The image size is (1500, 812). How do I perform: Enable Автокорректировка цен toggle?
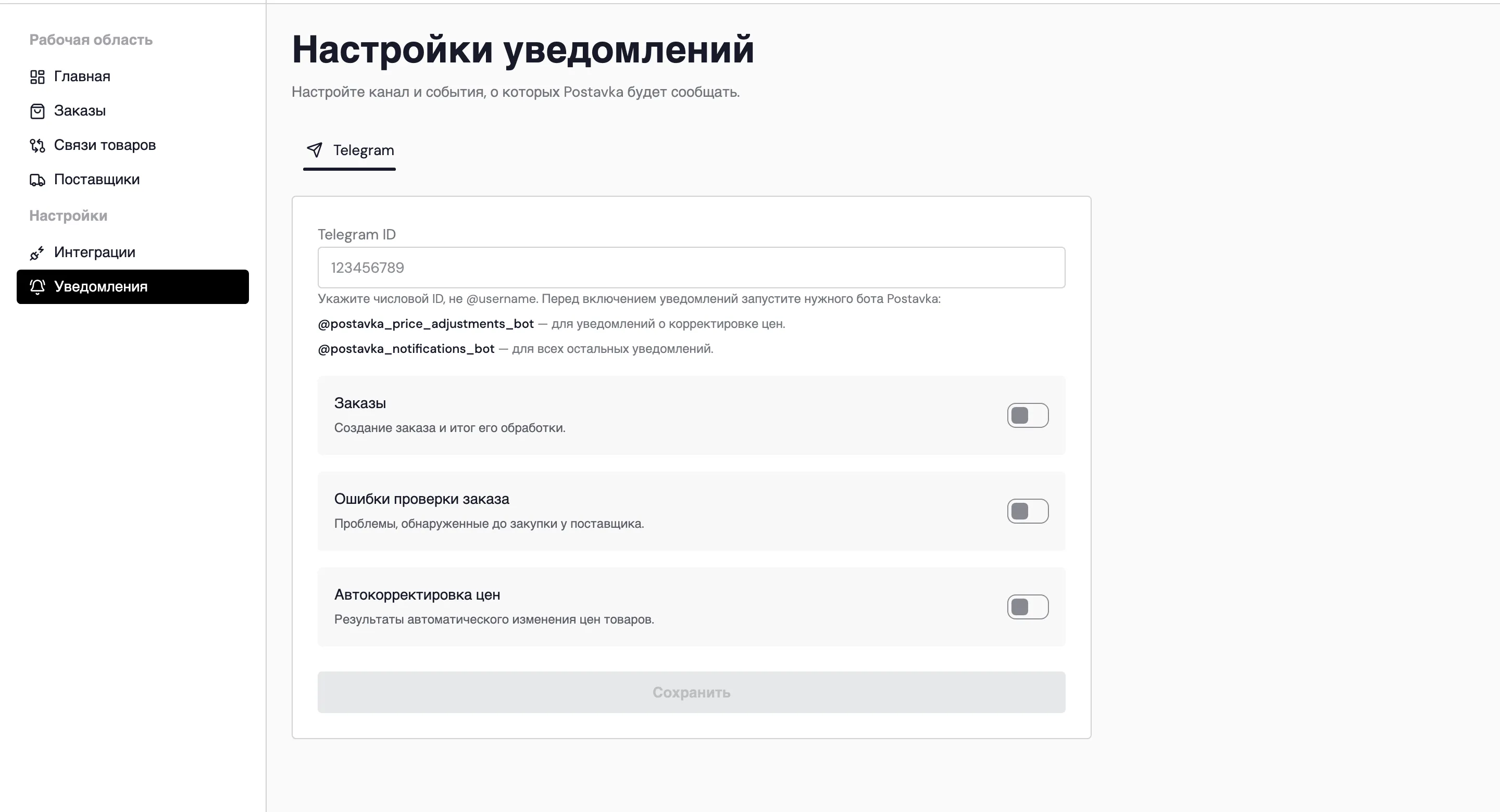pos(1028,607)
